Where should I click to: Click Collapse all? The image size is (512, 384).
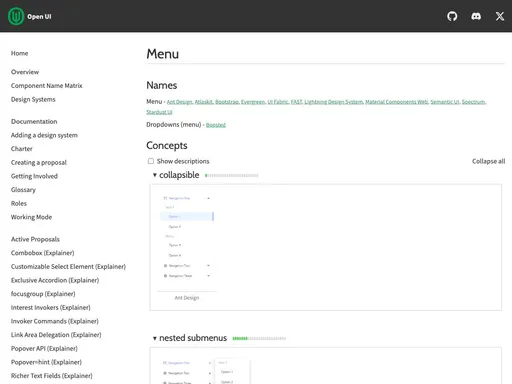tap(488, 161)
